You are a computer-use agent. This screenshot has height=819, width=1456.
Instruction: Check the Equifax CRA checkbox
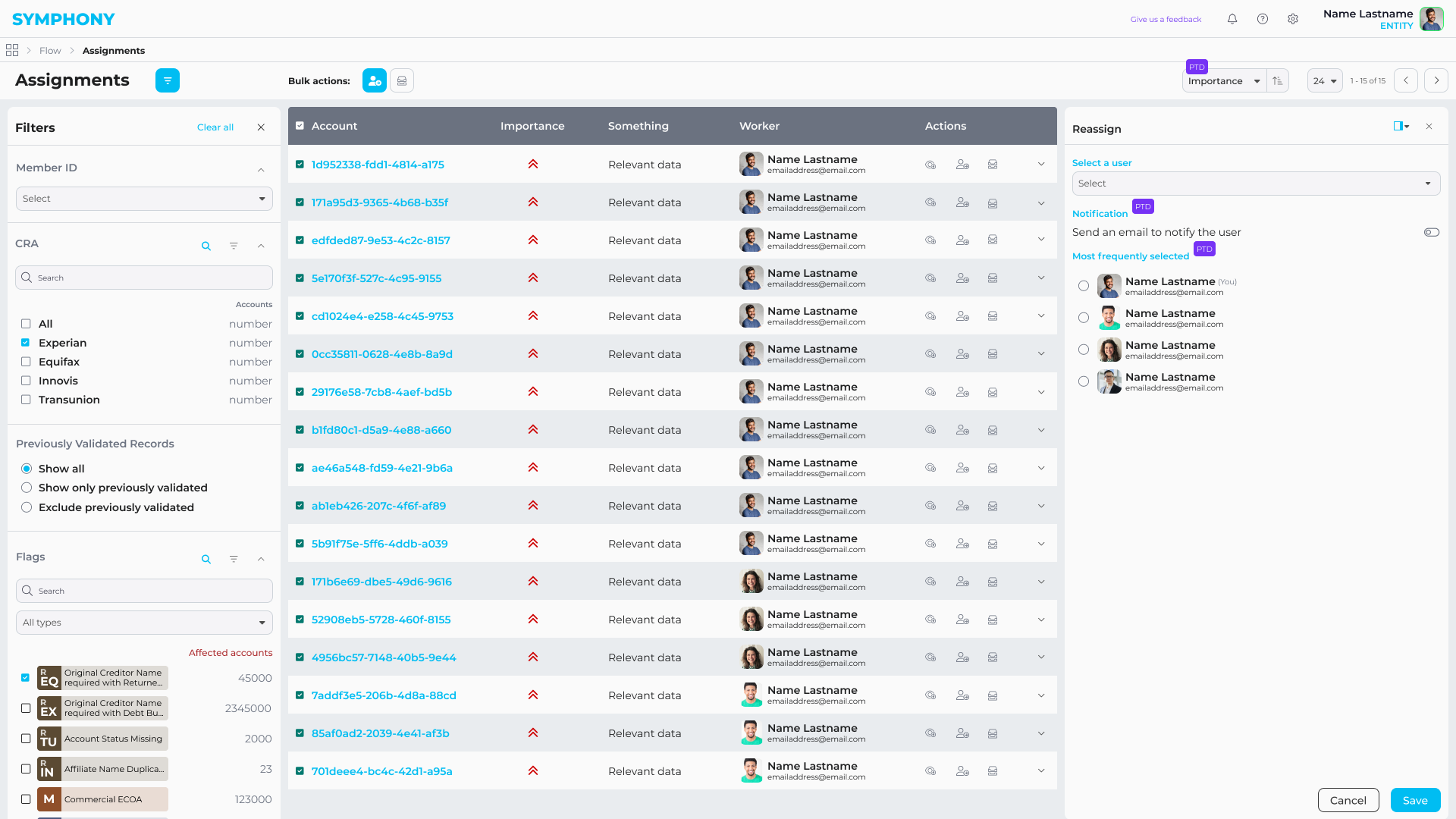(26, 362)
